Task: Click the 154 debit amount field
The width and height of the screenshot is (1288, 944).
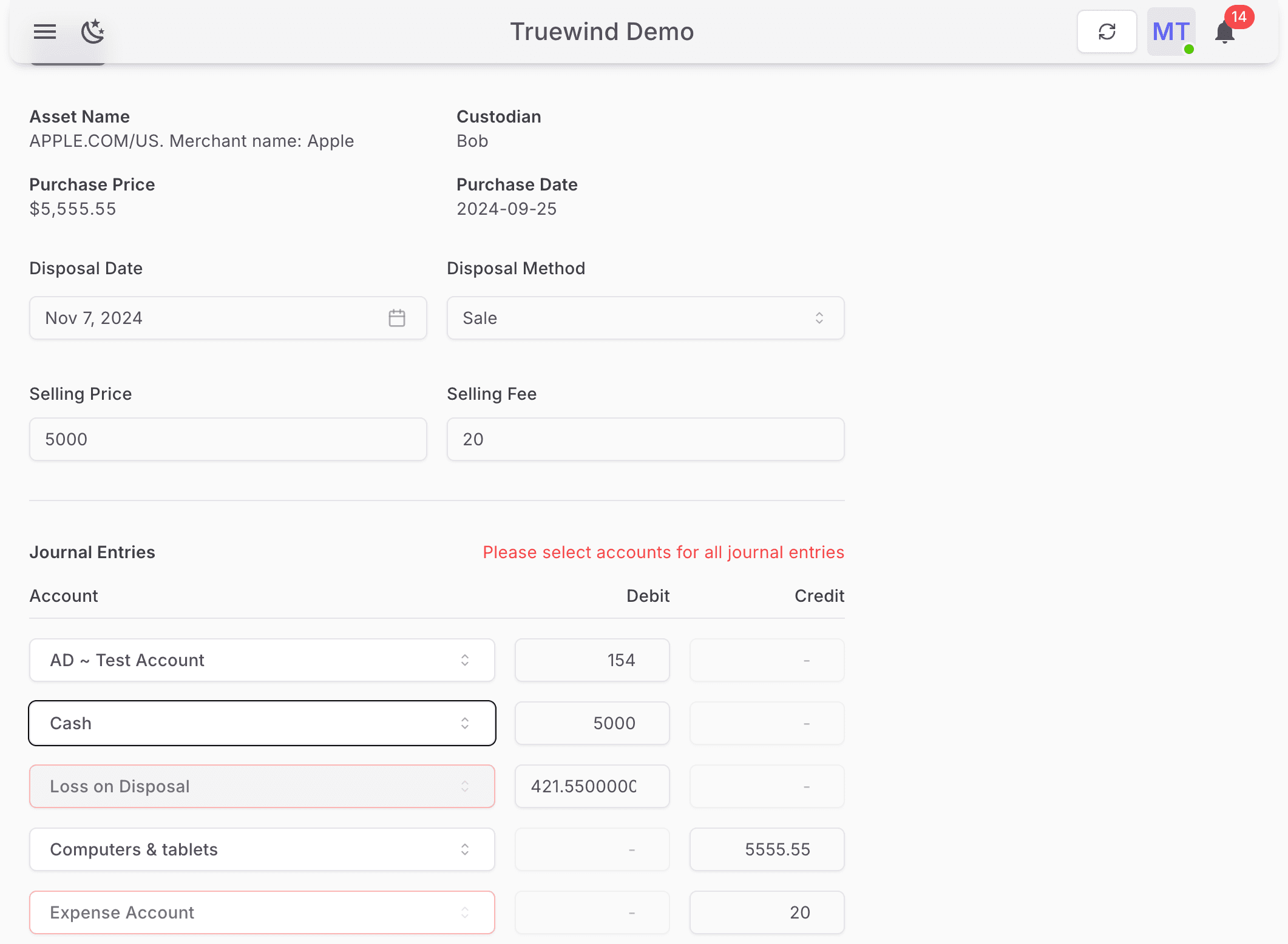Action: 592,660
